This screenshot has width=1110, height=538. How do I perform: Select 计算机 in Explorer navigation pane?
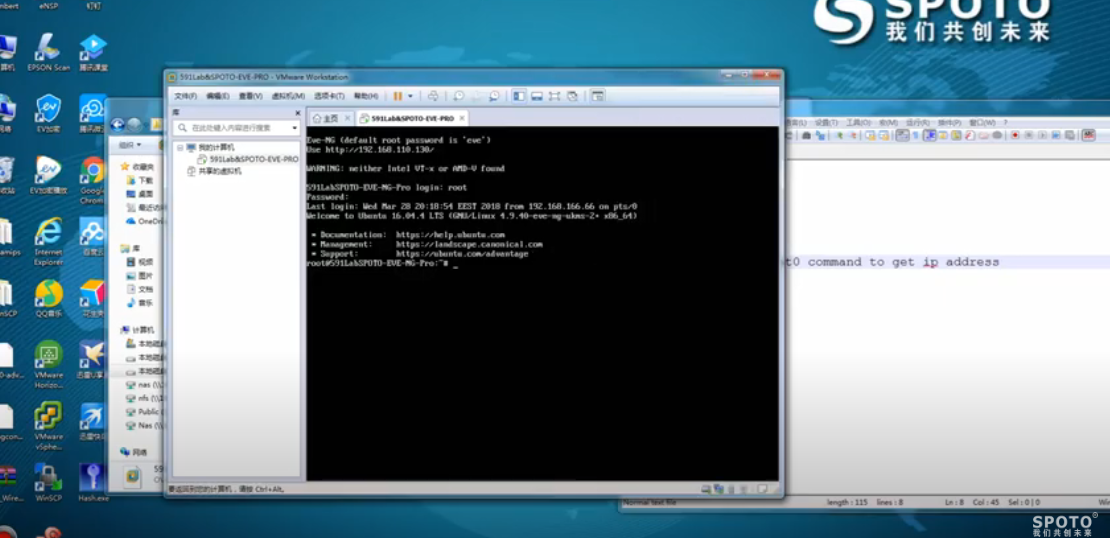pos(137,331)
